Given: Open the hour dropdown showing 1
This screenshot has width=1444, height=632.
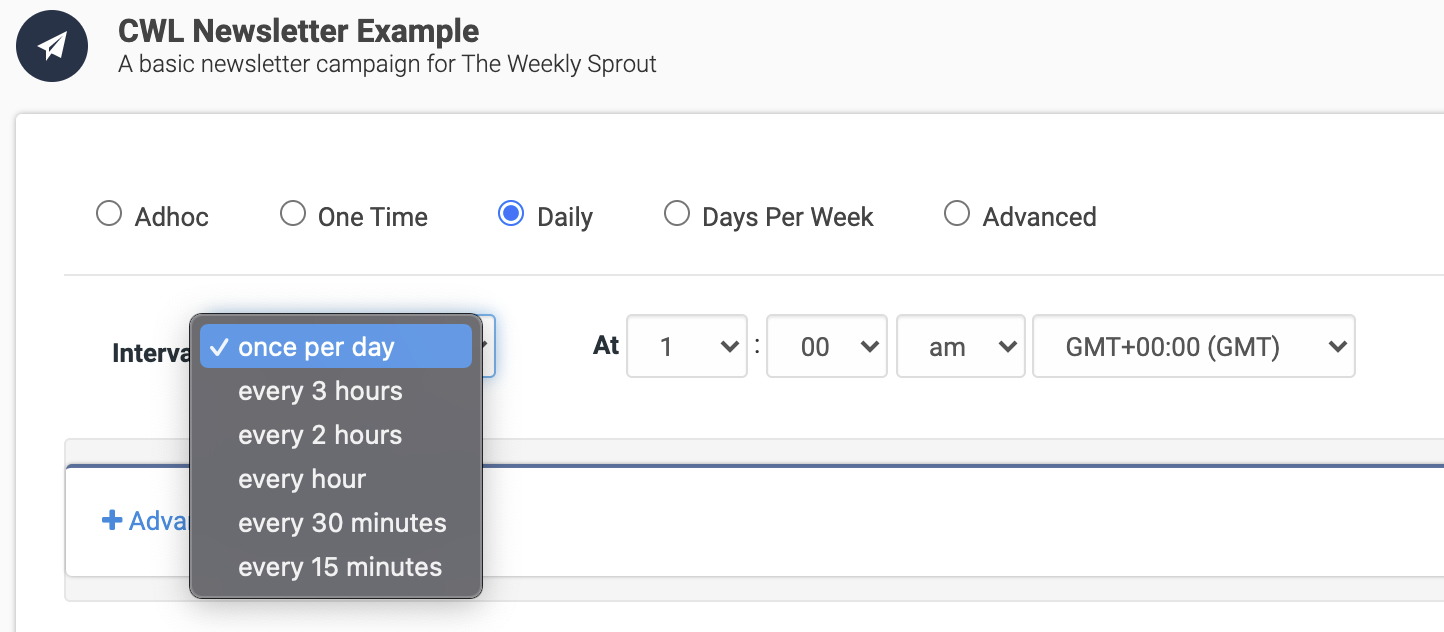Looking at the screenshot, I should (x=687, y=347).
